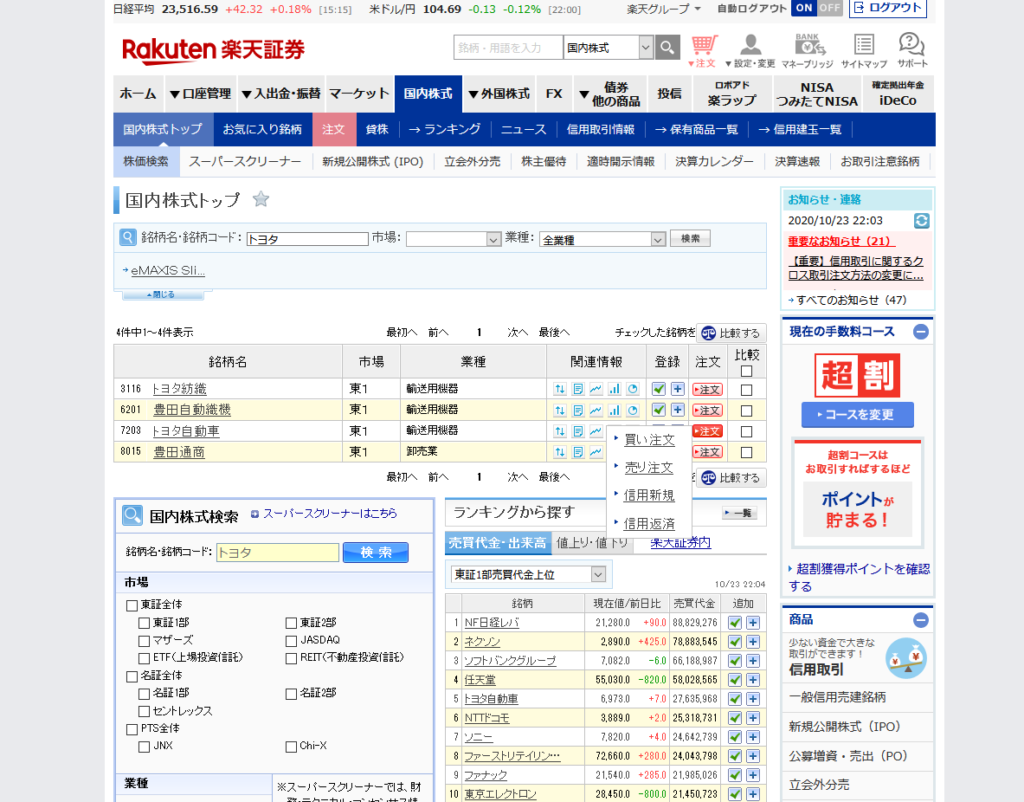
Task: Check the 比較 header select-all checkbox
Action: point(746,371)
